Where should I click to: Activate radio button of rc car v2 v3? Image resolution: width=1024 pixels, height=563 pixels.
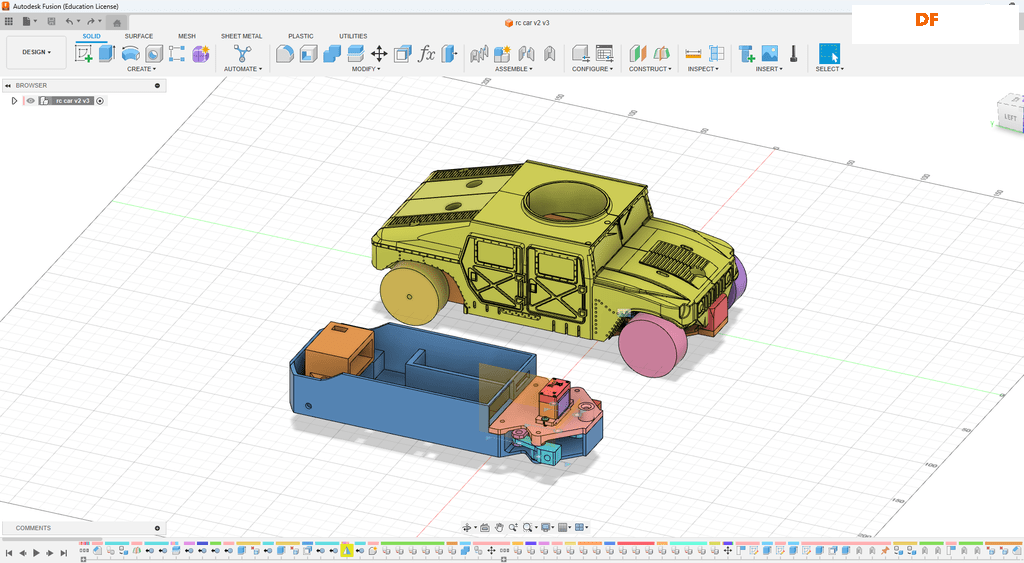pos(100,101)
